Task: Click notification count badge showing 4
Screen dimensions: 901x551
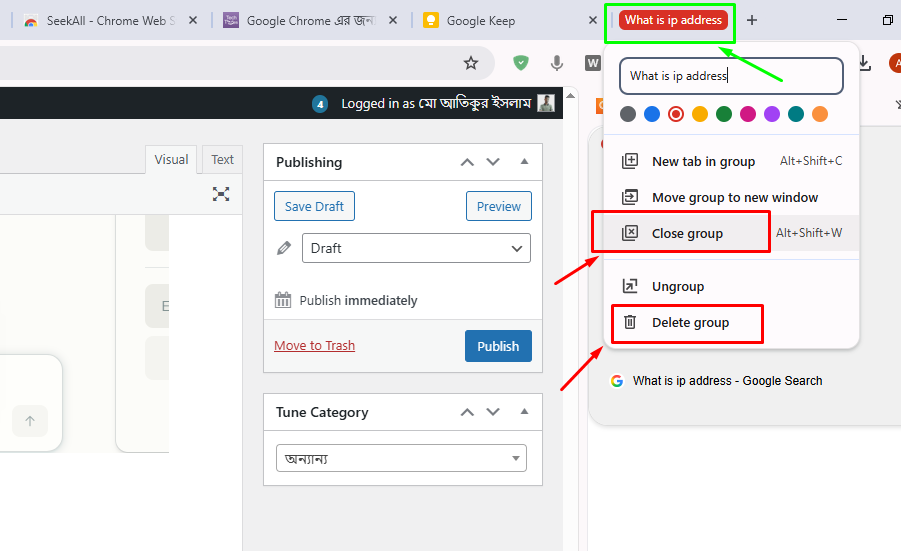Action: pyautogui.click(x=320, y=104)
